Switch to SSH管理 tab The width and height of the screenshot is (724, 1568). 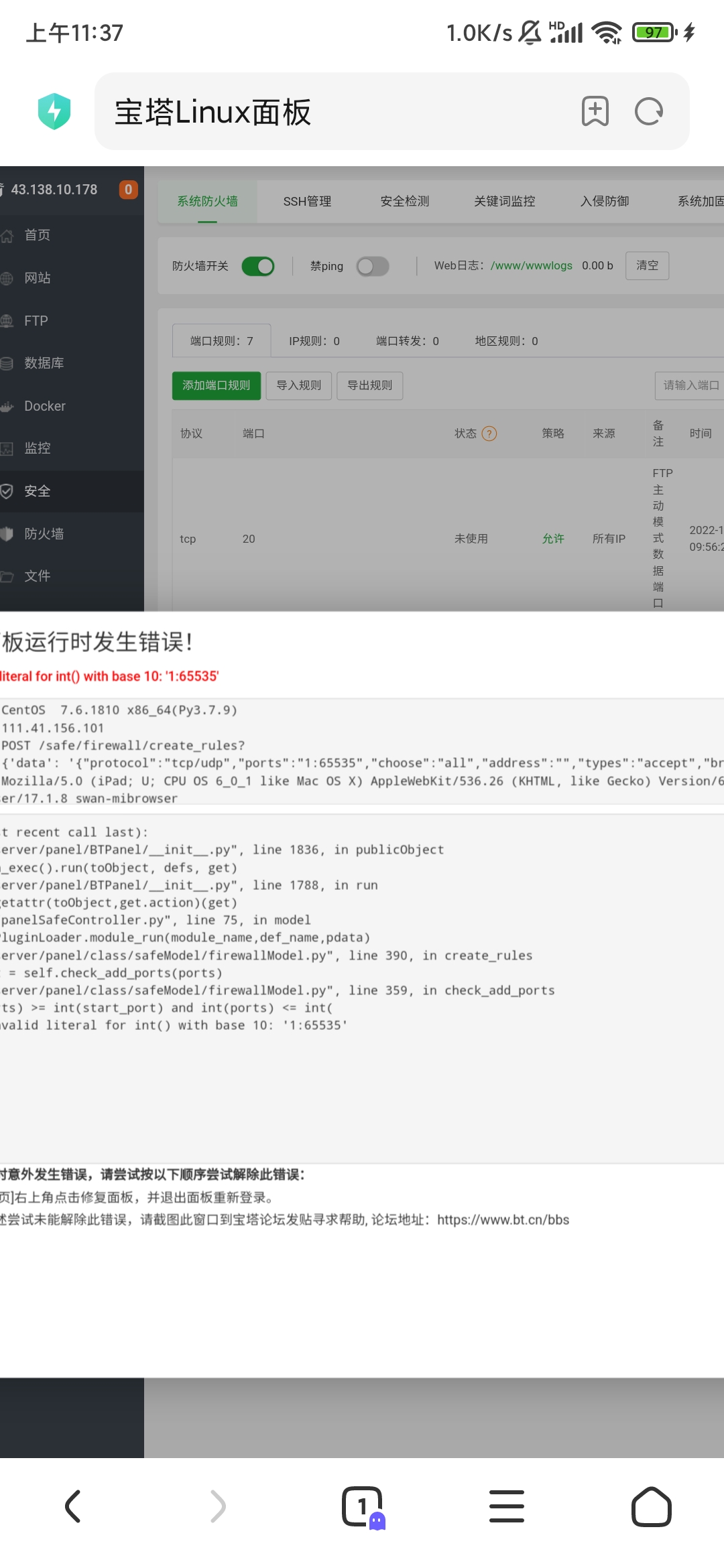307,201
